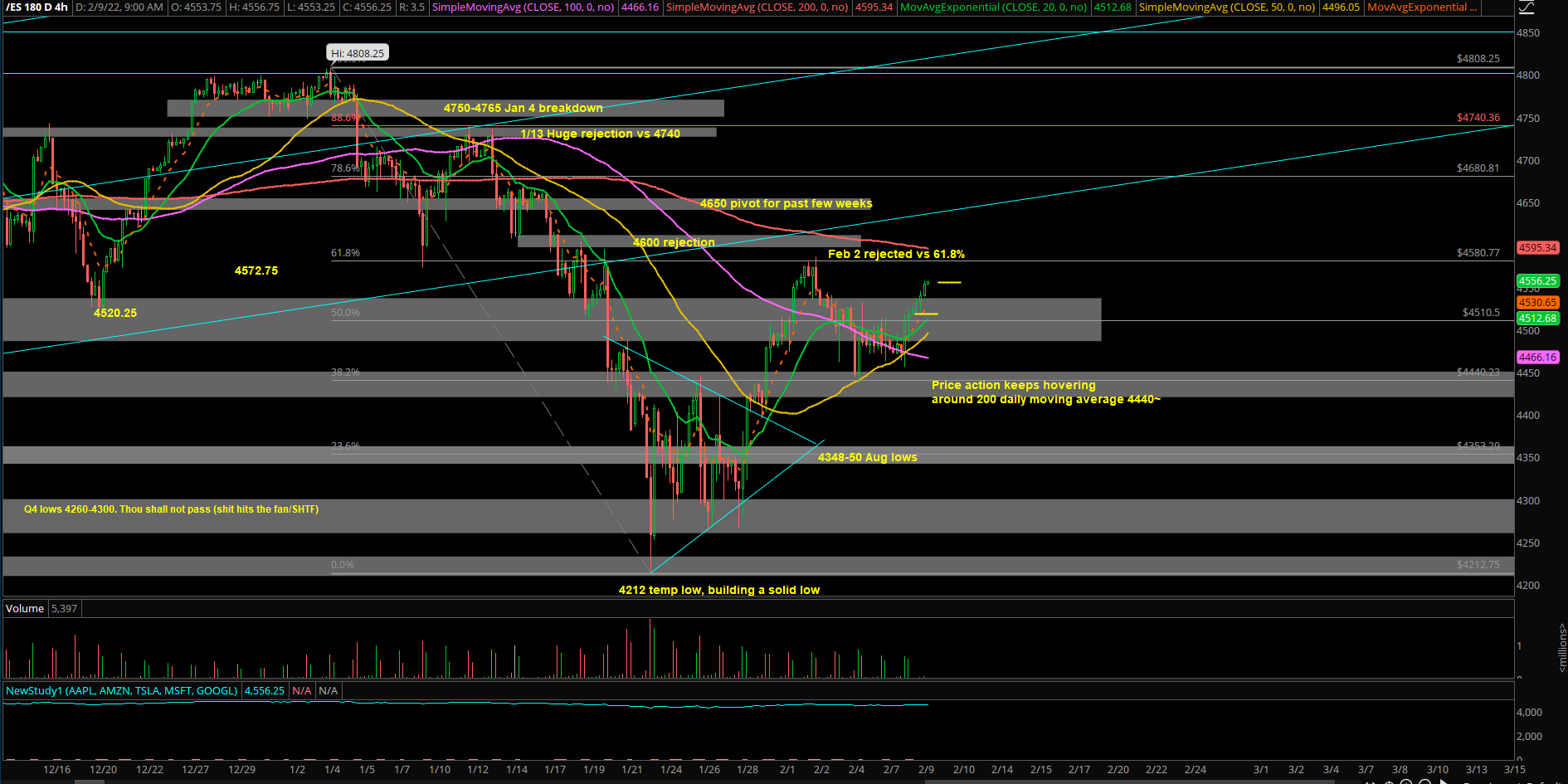Select the 4750-4765 Jan 4 breakdown annotation
Screen dimensions: 1568x784
coord(523,108)
